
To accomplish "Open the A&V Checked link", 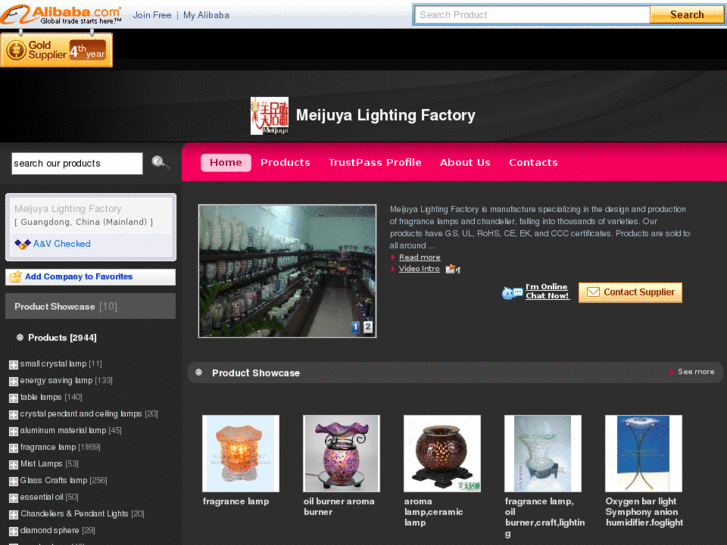I will 62,244.
